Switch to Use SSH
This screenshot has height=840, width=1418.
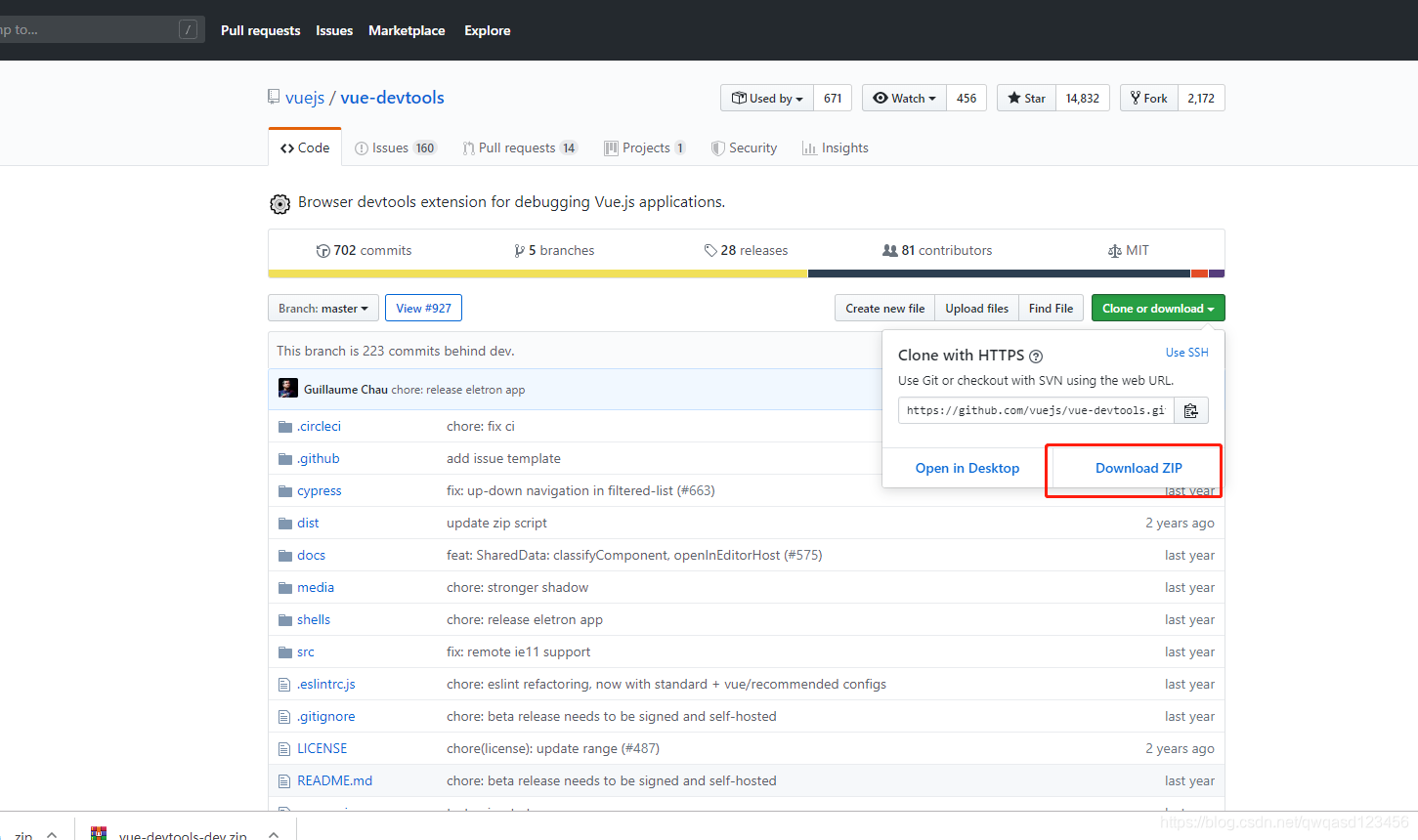(1187, 353)
